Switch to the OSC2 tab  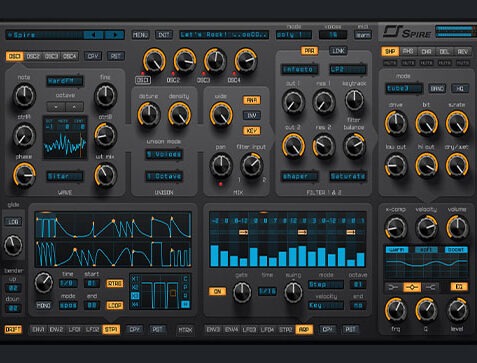pyautogui.click(x=33, y=56)
